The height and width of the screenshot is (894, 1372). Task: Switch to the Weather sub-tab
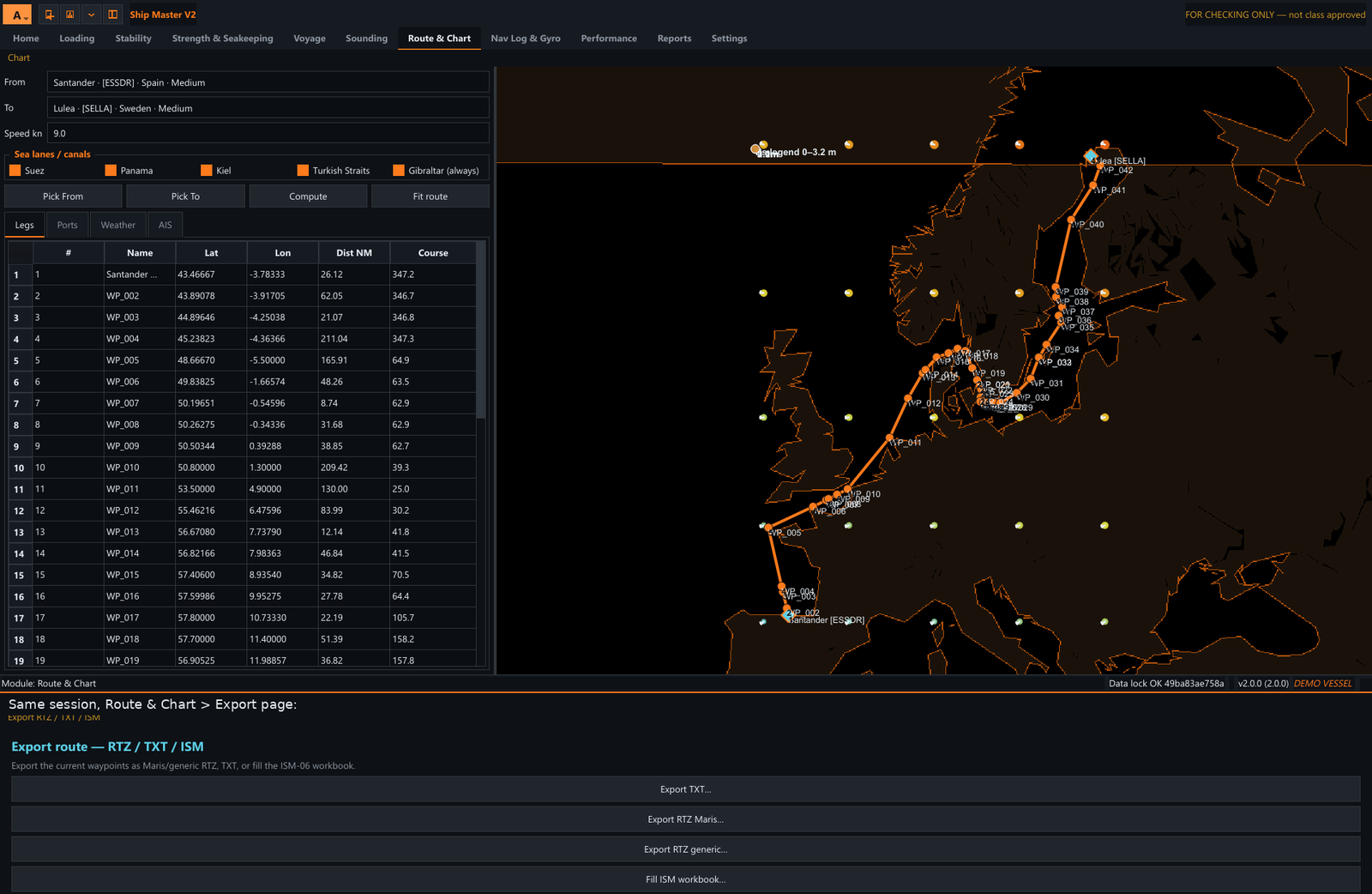pyautogui.click(x=118, y=225)
